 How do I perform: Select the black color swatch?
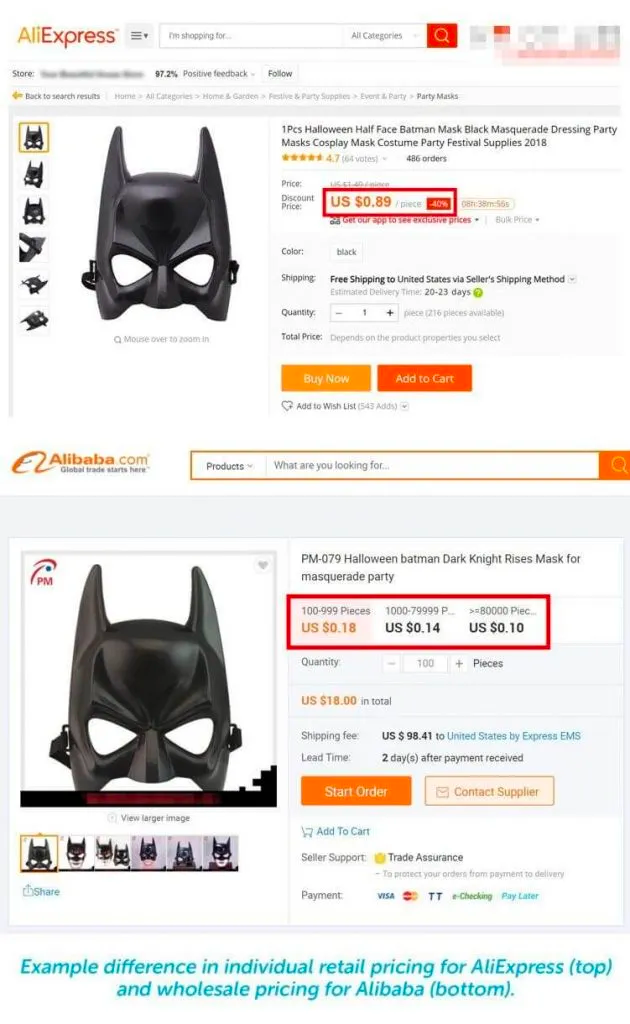click(345, 252)
